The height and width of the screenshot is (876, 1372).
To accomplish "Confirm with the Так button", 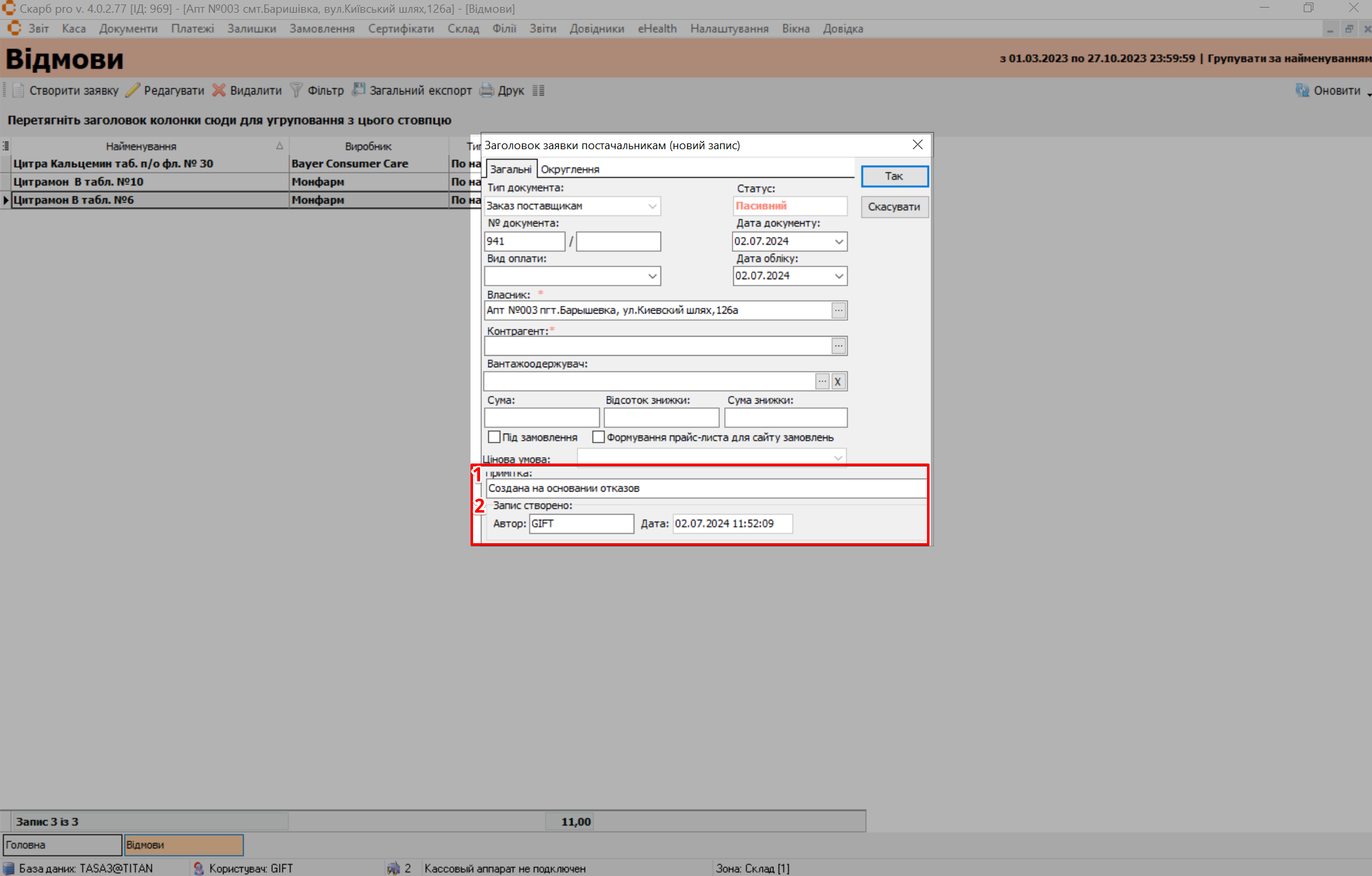I will coord(894,177).
